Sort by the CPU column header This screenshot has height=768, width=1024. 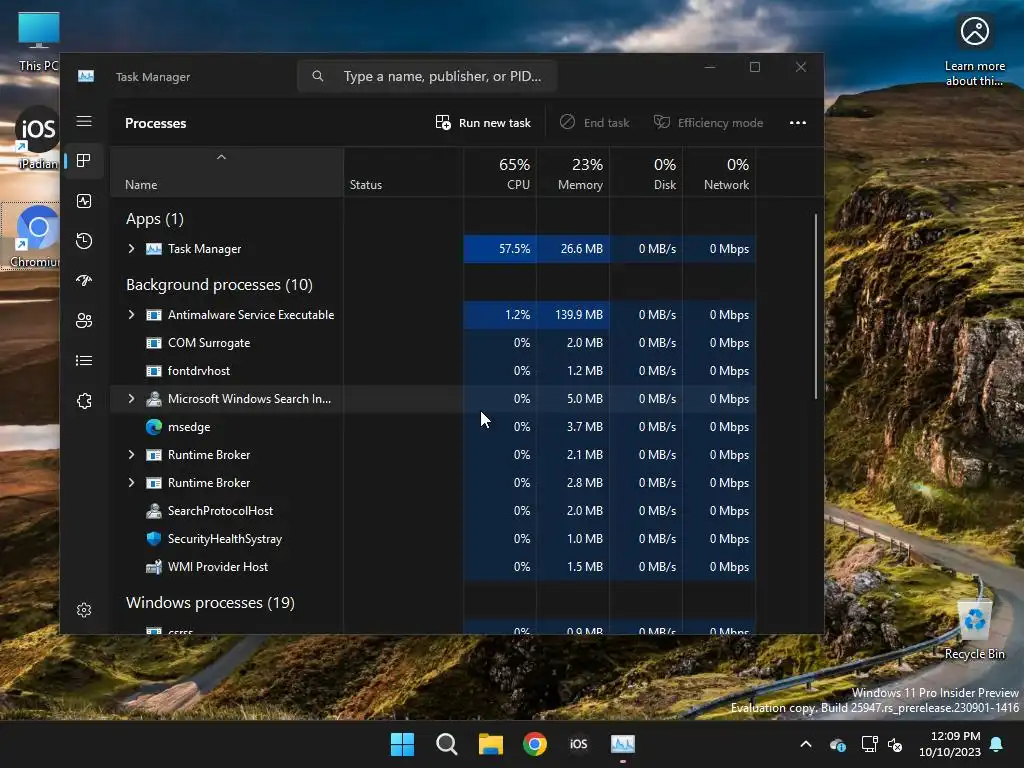click(500, 172)
